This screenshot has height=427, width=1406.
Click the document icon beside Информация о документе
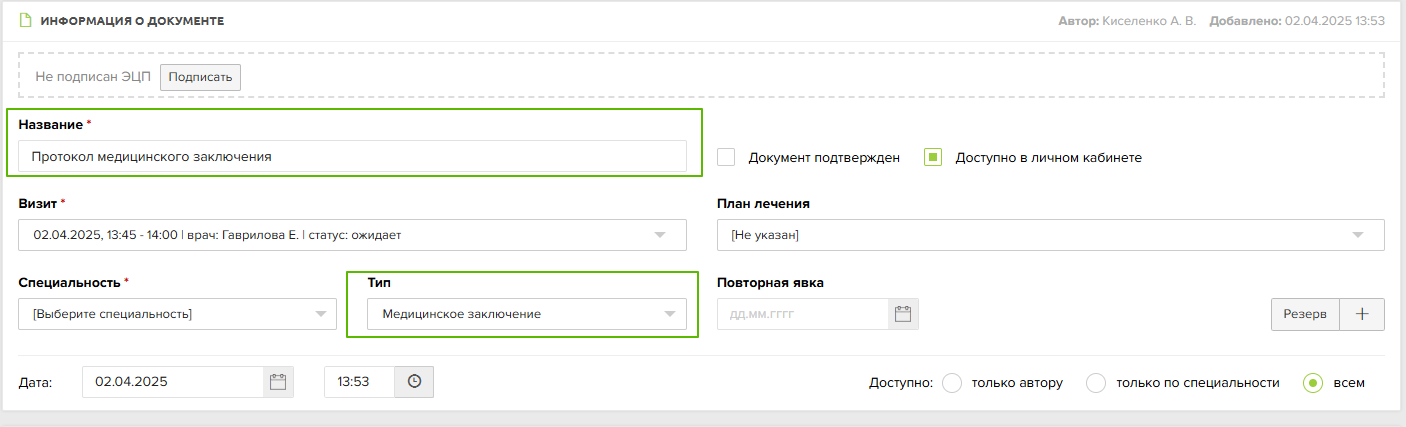(x=26, y=20)
